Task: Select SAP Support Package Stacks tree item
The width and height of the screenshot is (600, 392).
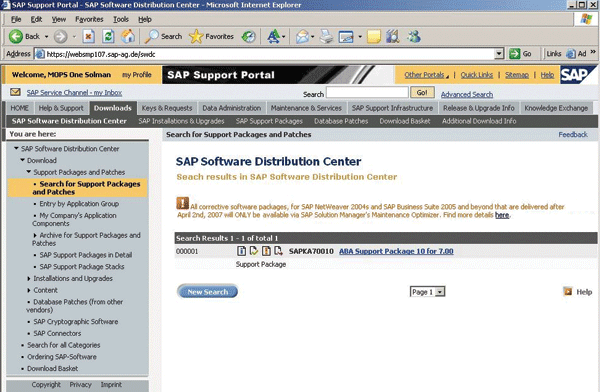Action: pos(82,267)
